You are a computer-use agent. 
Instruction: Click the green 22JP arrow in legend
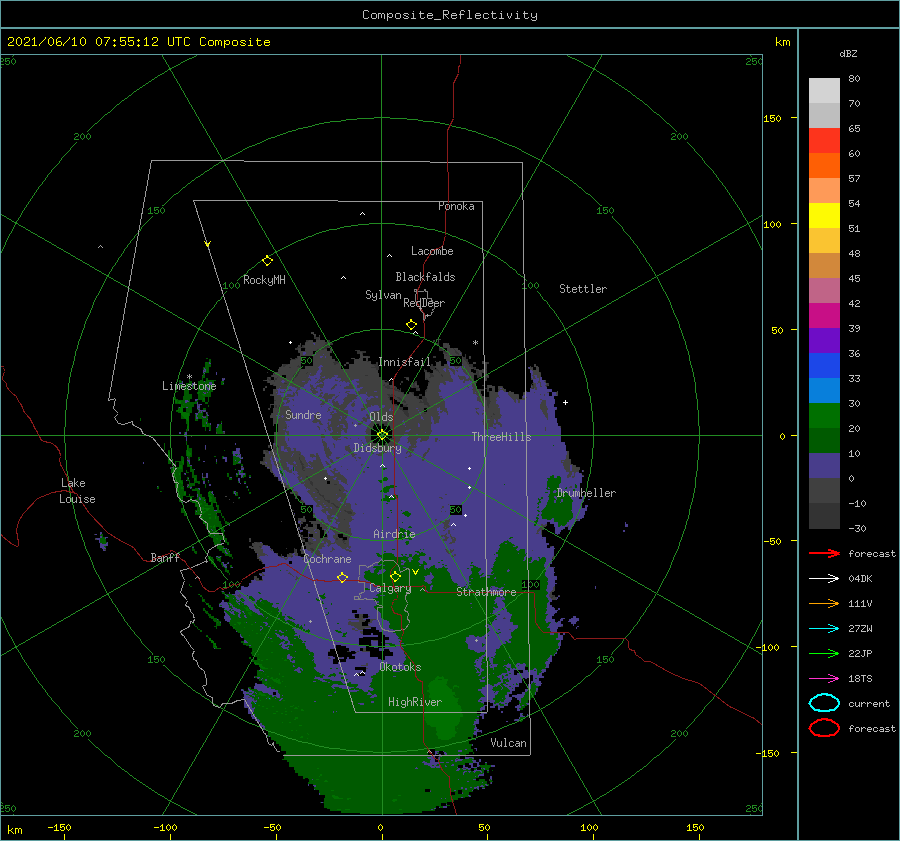824,653
